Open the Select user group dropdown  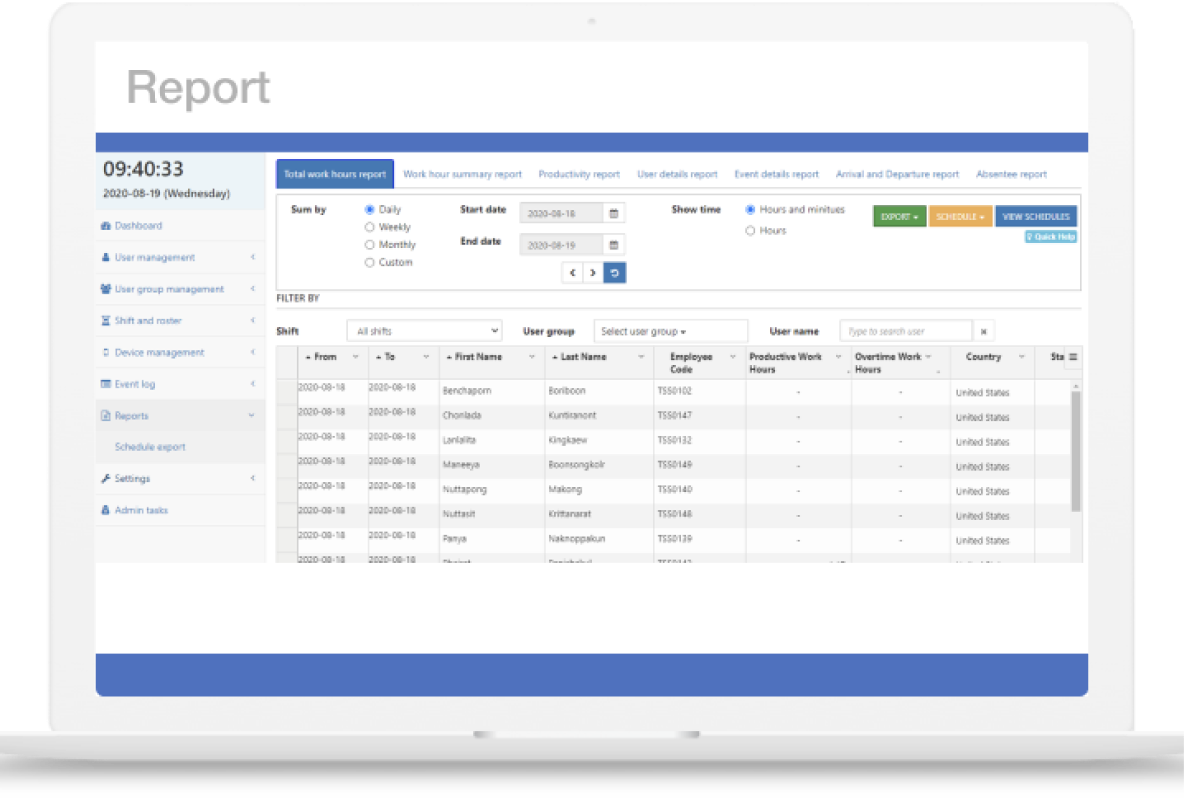click(670, 331)
